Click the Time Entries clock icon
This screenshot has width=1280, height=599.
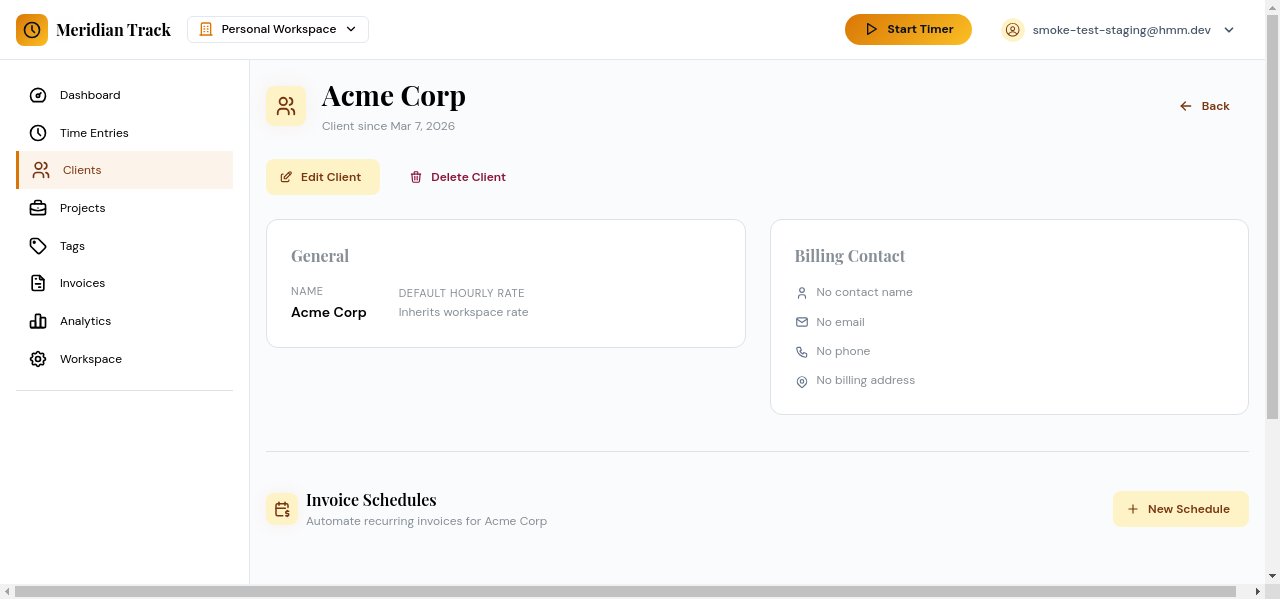(x=38, y=132)
